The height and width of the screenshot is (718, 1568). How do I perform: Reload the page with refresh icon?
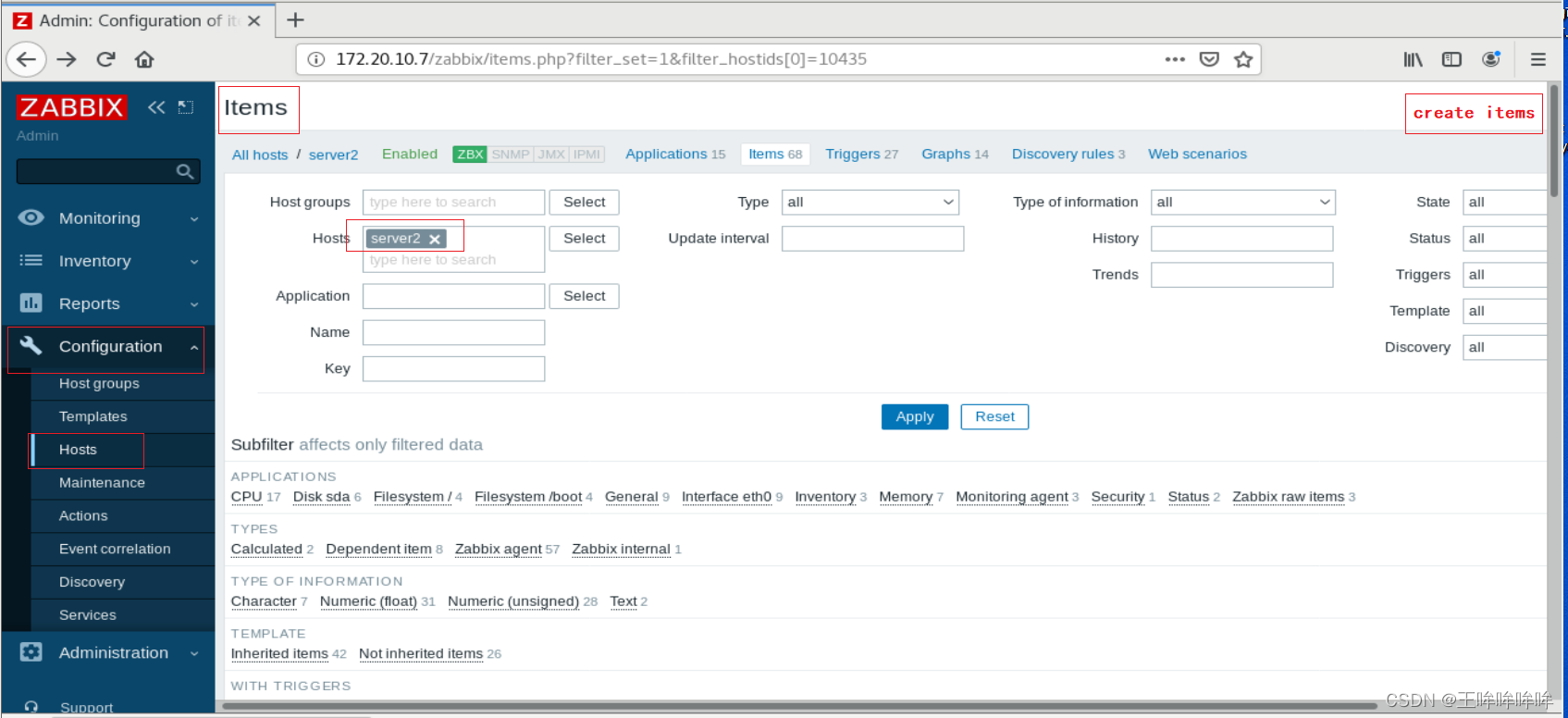[105, 59]
